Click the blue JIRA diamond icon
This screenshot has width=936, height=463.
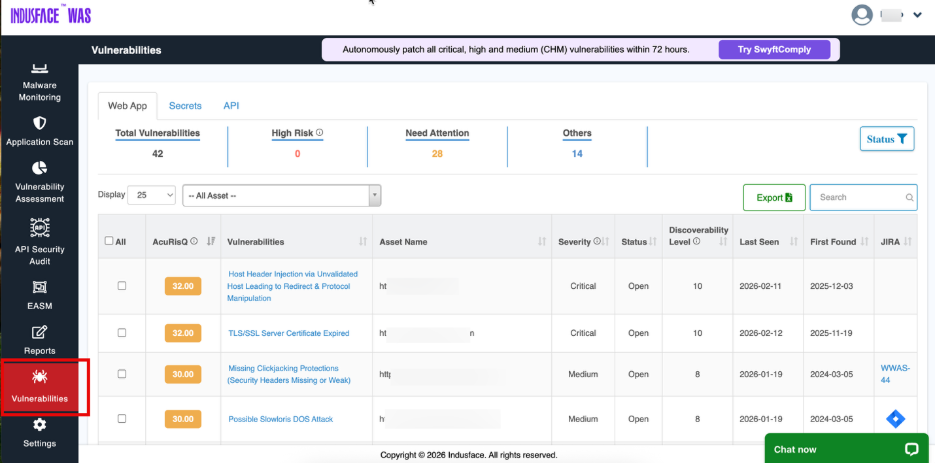[x=896, y=419]
